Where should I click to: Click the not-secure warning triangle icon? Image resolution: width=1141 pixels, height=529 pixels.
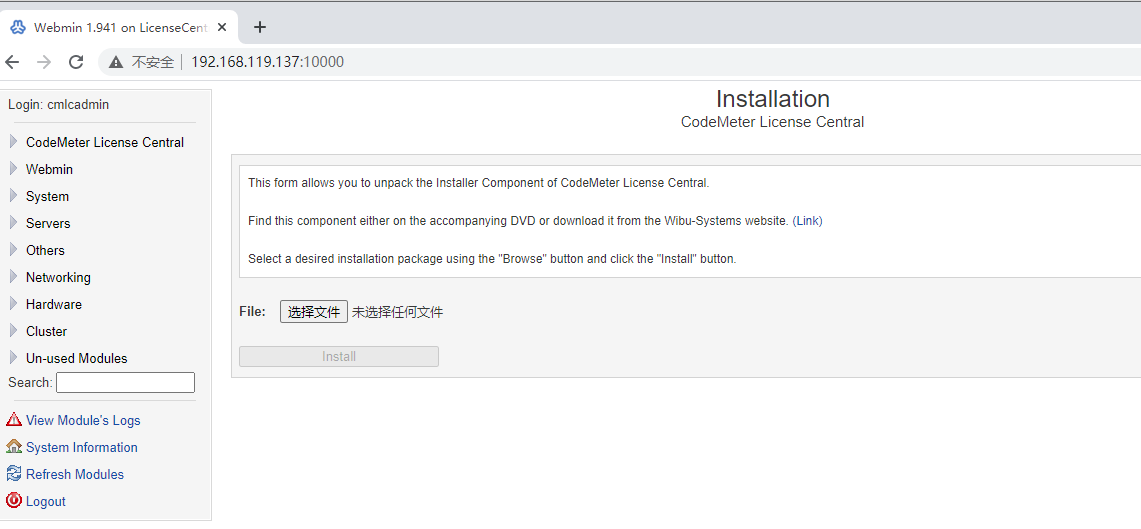tap(116, 63)
